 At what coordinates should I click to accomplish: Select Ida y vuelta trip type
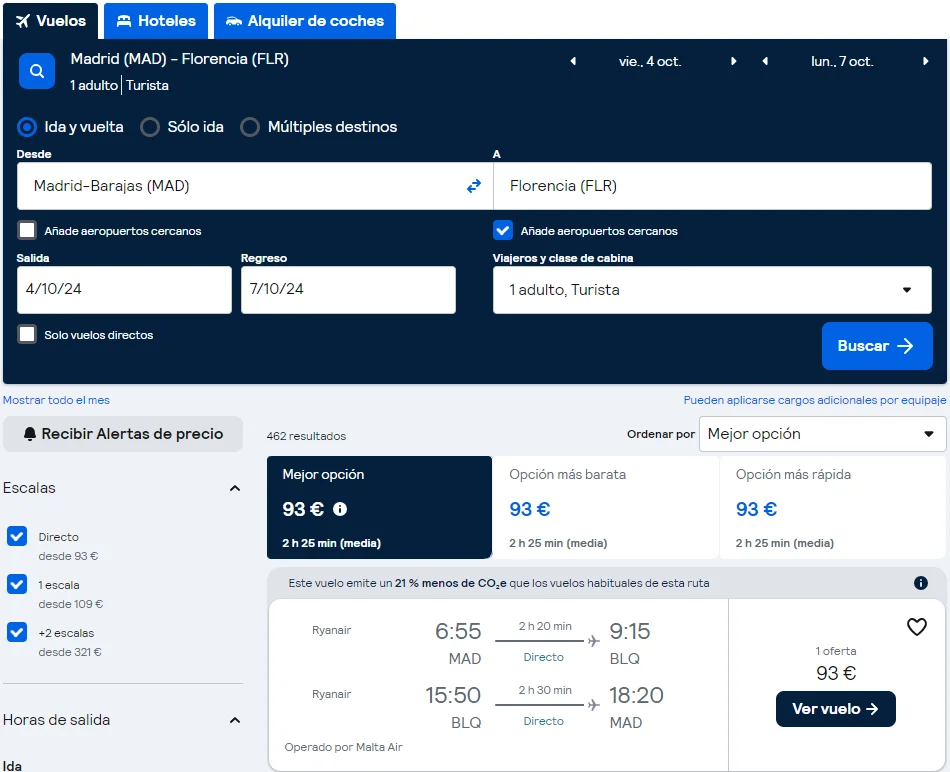[27, 127]
